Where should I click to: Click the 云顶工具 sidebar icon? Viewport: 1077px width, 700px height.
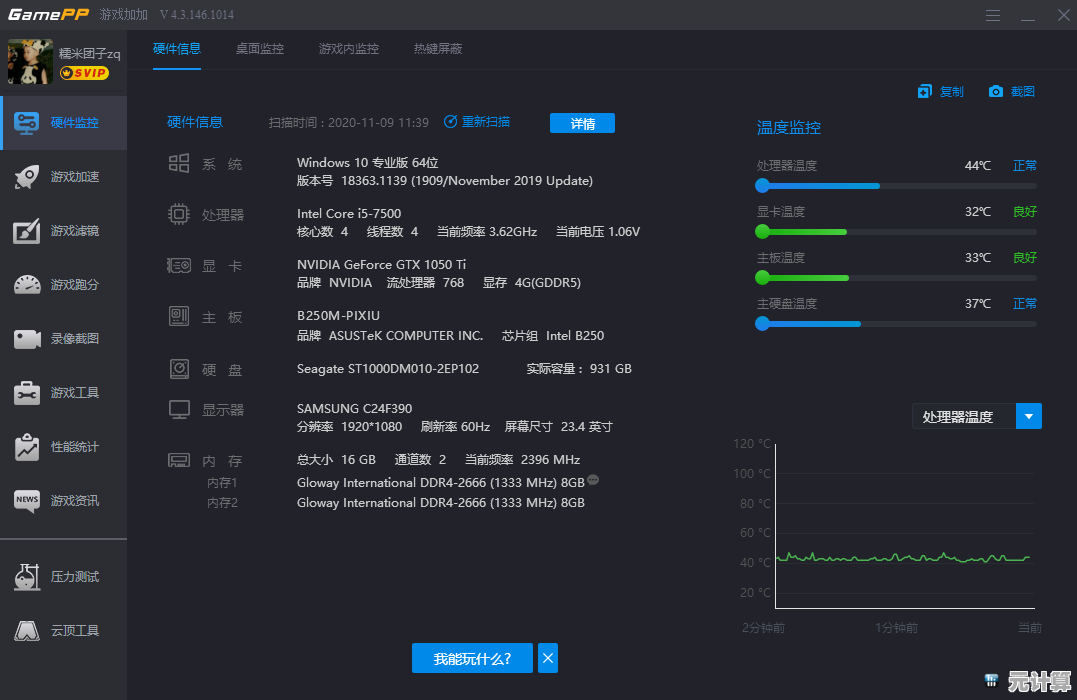[x=27, y=631]
